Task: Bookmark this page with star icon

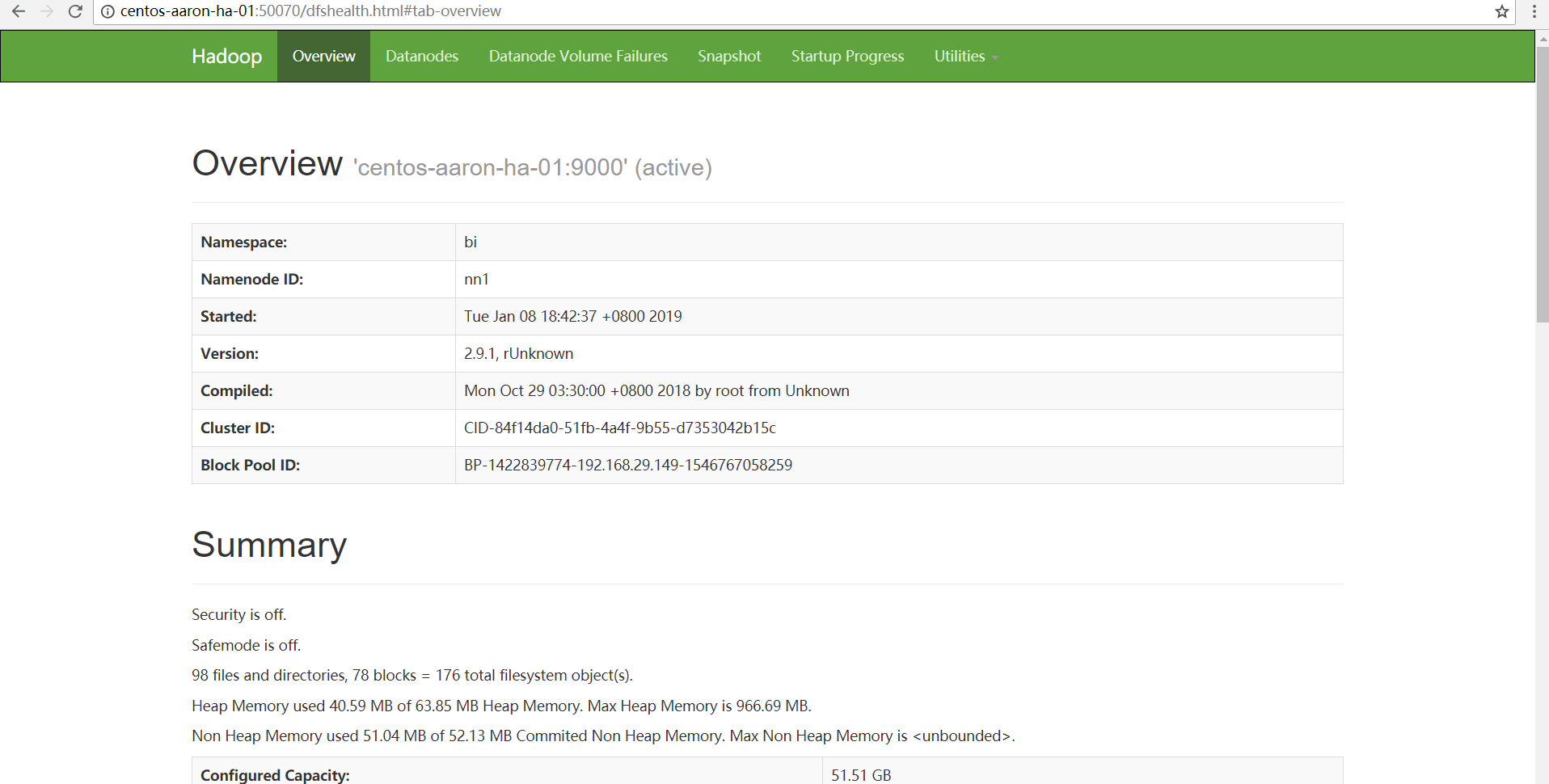Action: (x=1502, y=11)
